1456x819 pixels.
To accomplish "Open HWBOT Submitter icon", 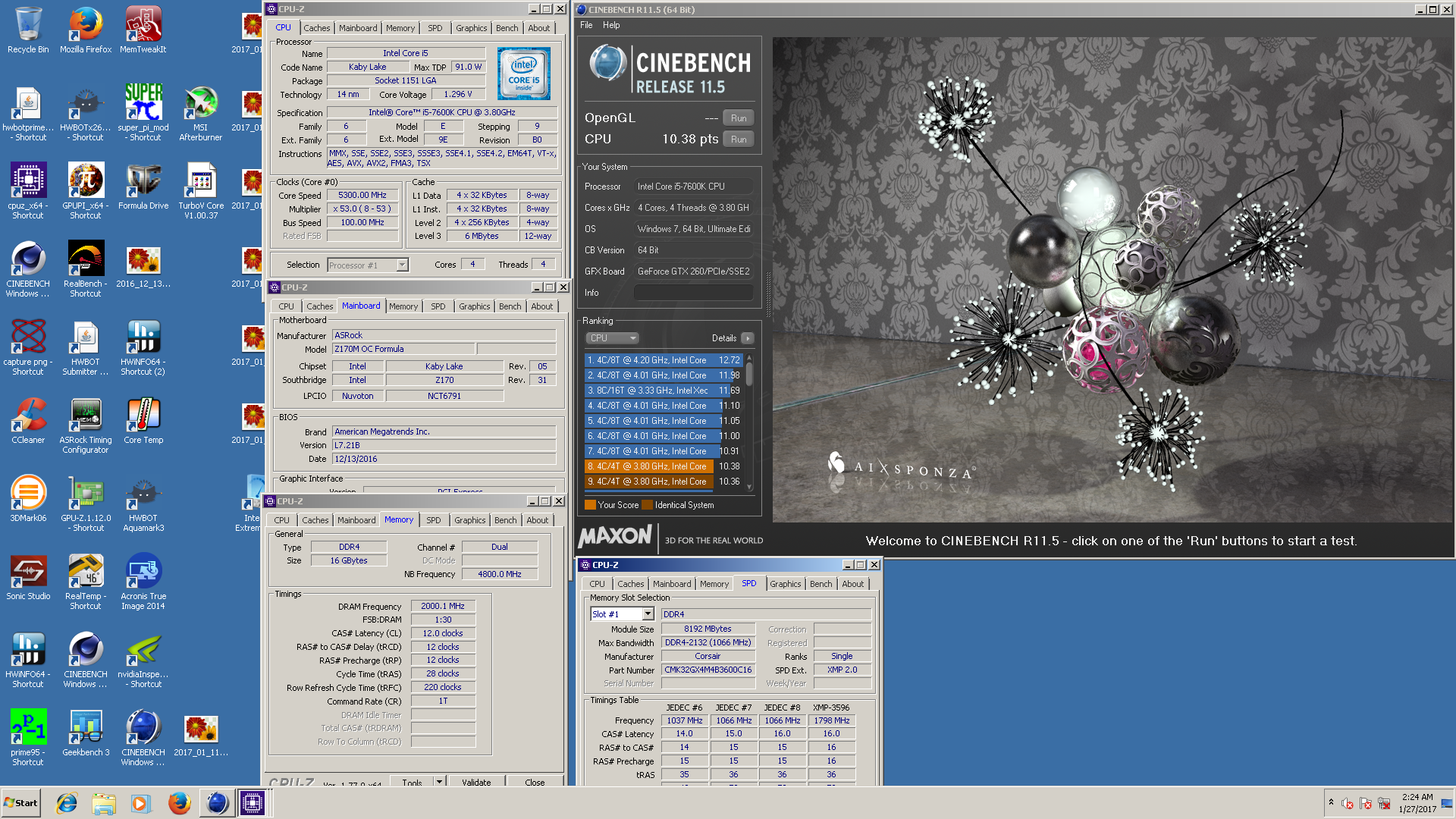I will 86,347.
